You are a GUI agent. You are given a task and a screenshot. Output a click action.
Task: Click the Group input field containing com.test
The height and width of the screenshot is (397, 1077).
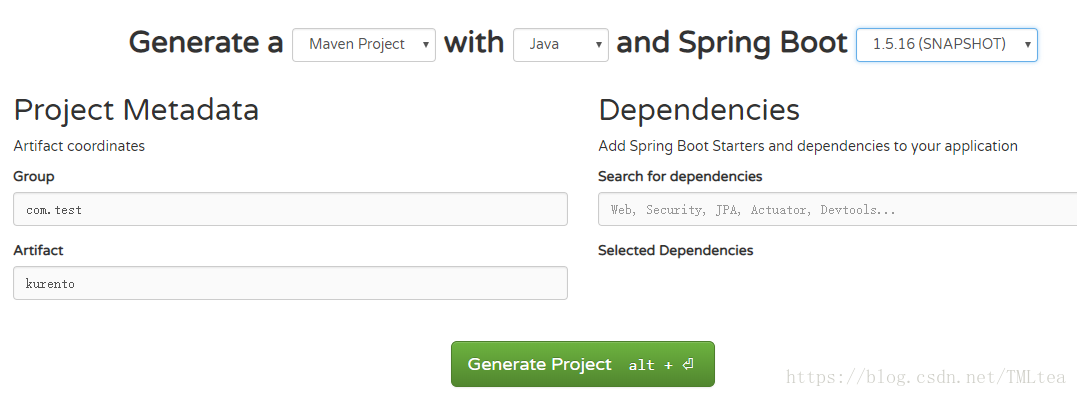pyautogui.click(x=290, y=209)
